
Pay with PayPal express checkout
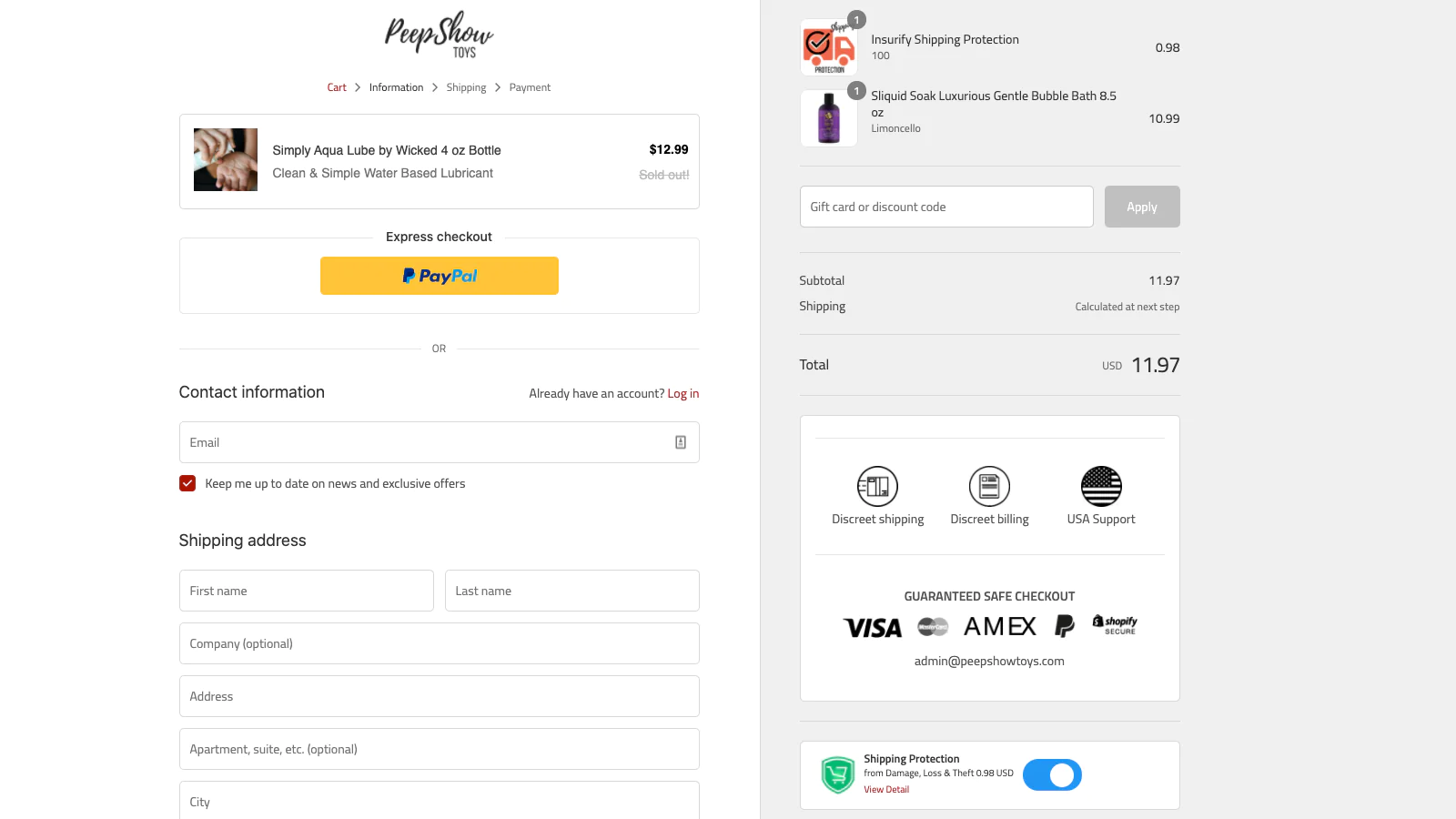tap(439, 276)
